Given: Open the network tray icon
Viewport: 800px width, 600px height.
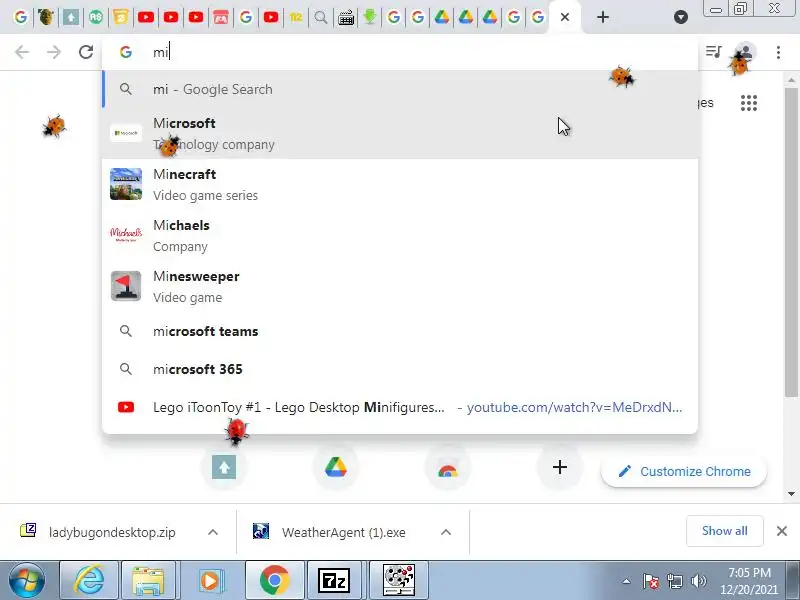Looking at the screenshot, I should [x=674, y=581].
